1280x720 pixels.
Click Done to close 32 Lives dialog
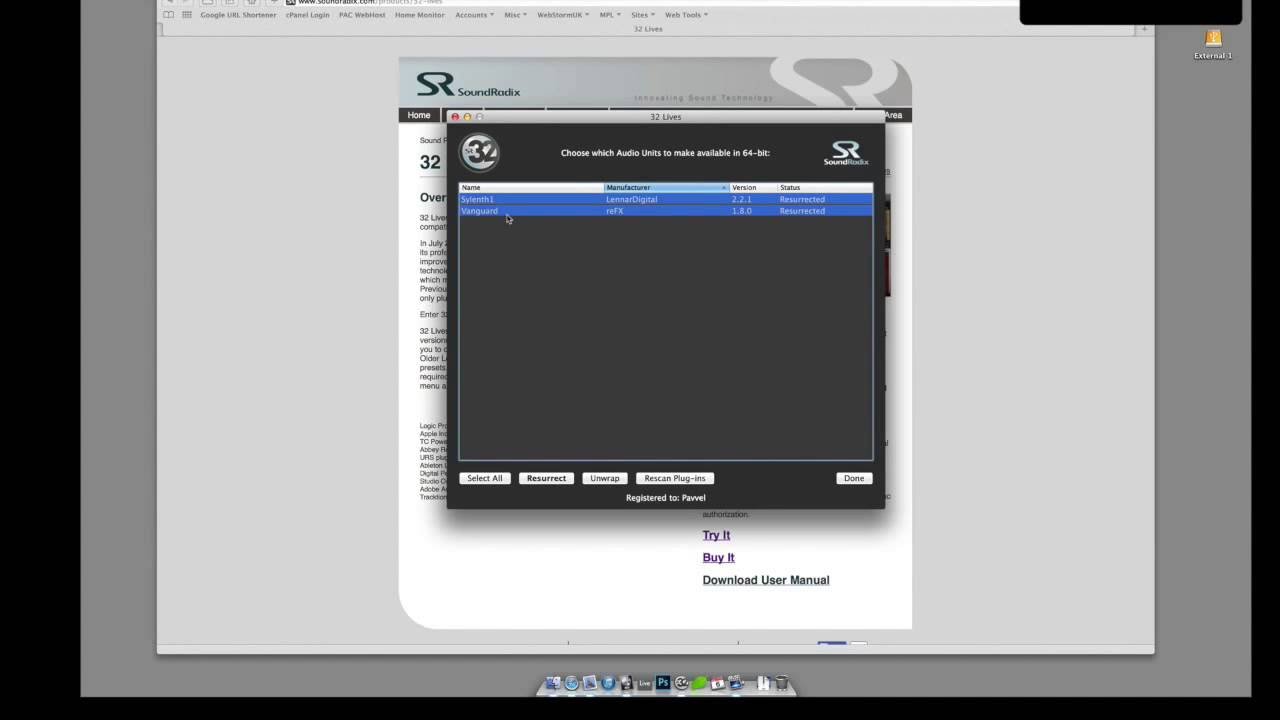pyautogui.click(x=854, y=478)
